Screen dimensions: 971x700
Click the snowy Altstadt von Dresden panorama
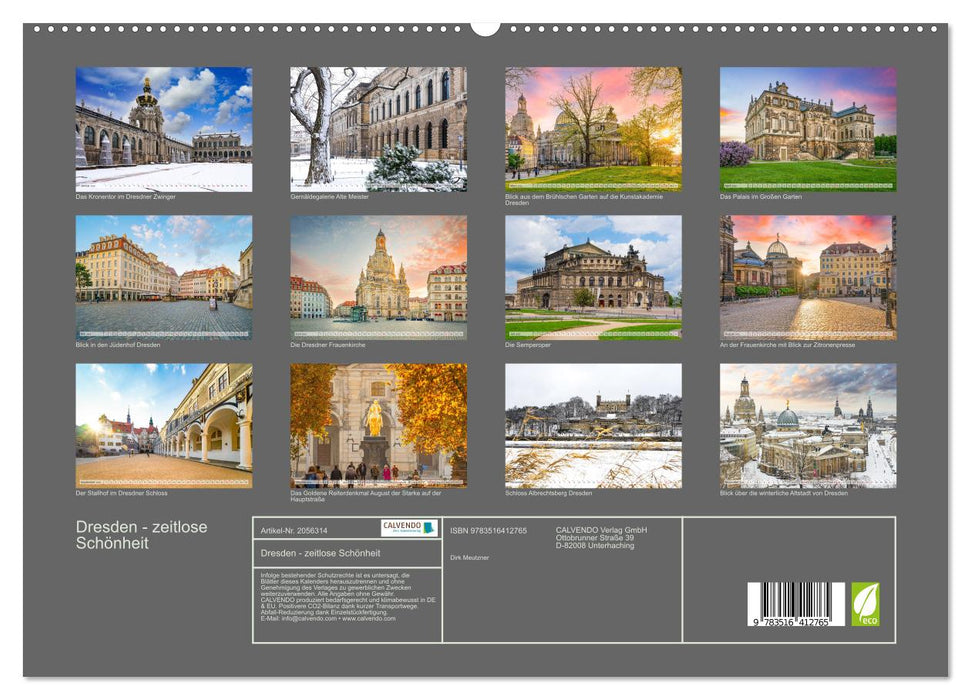[806, 427]
